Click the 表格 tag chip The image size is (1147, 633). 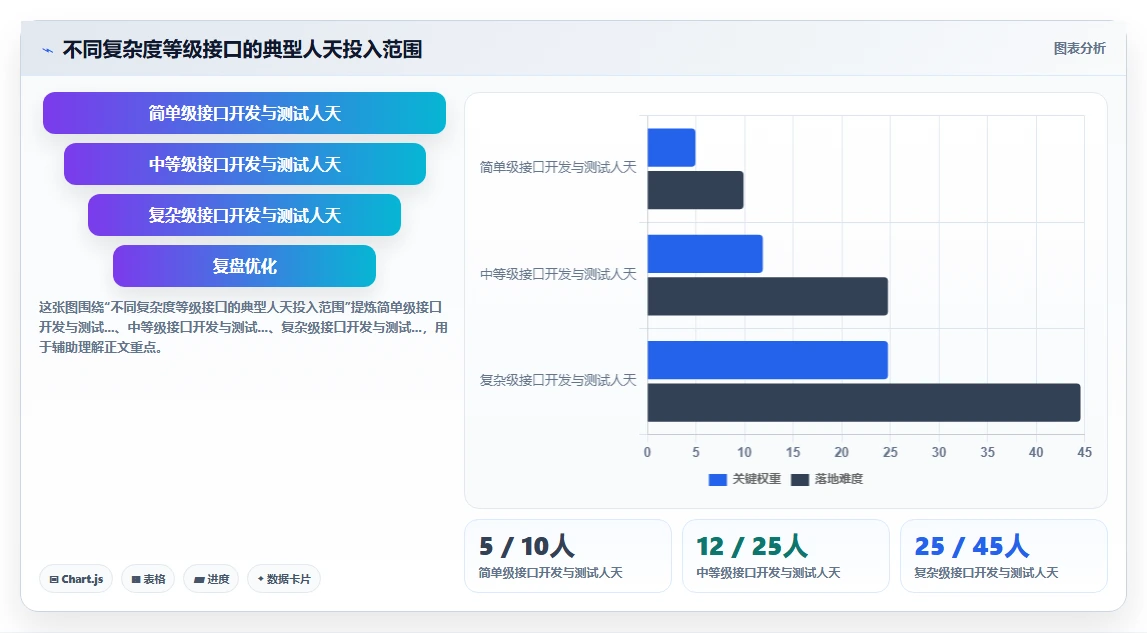pos(148,579)
